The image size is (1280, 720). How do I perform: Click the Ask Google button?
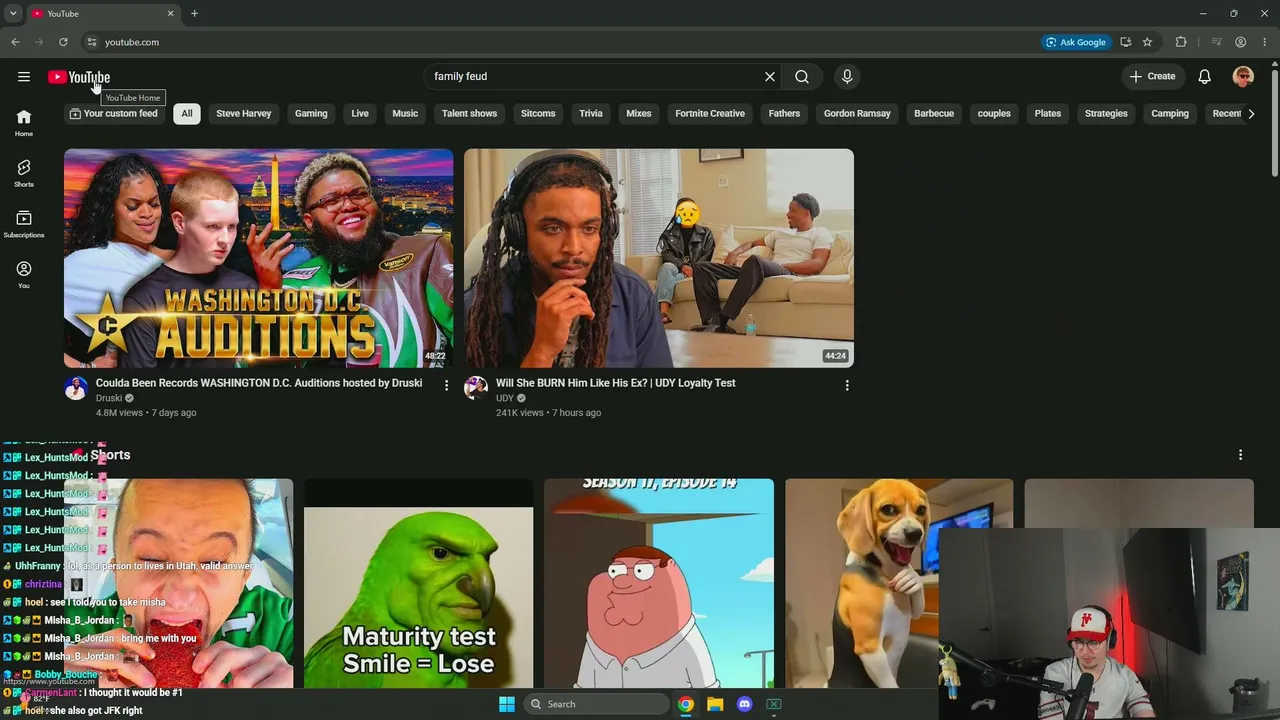(1076, 42)
